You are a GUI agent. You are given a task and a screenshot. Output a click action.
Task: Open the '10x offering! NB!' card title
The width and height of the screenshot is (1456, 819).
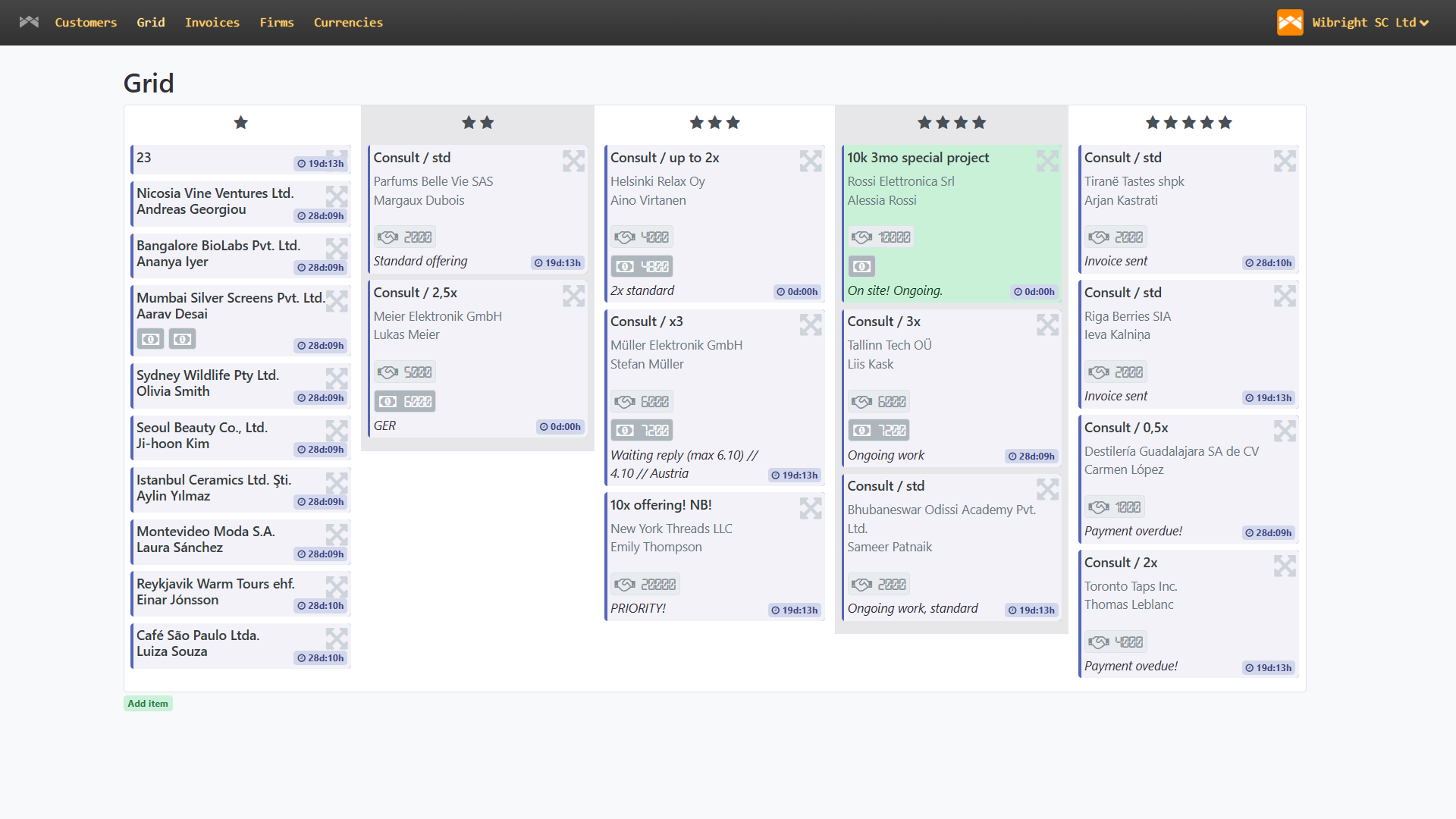point(661,505)
